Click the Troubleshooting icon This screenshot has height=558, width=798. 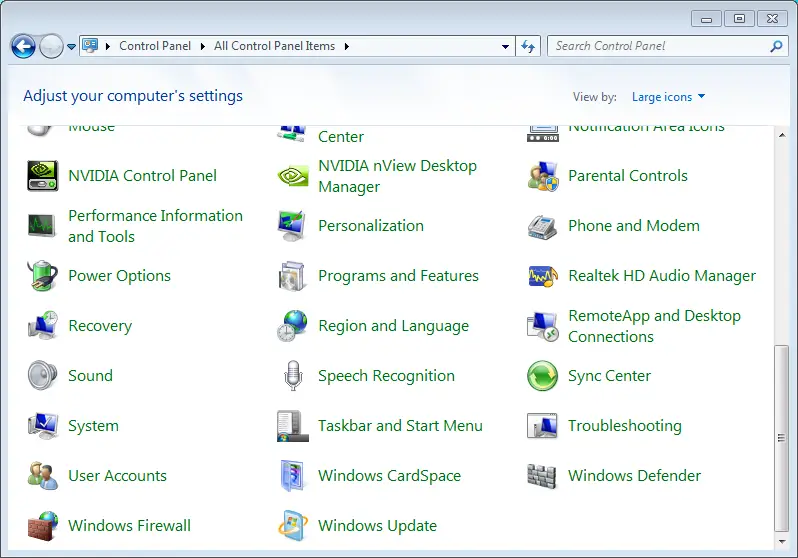click(543, 426)
